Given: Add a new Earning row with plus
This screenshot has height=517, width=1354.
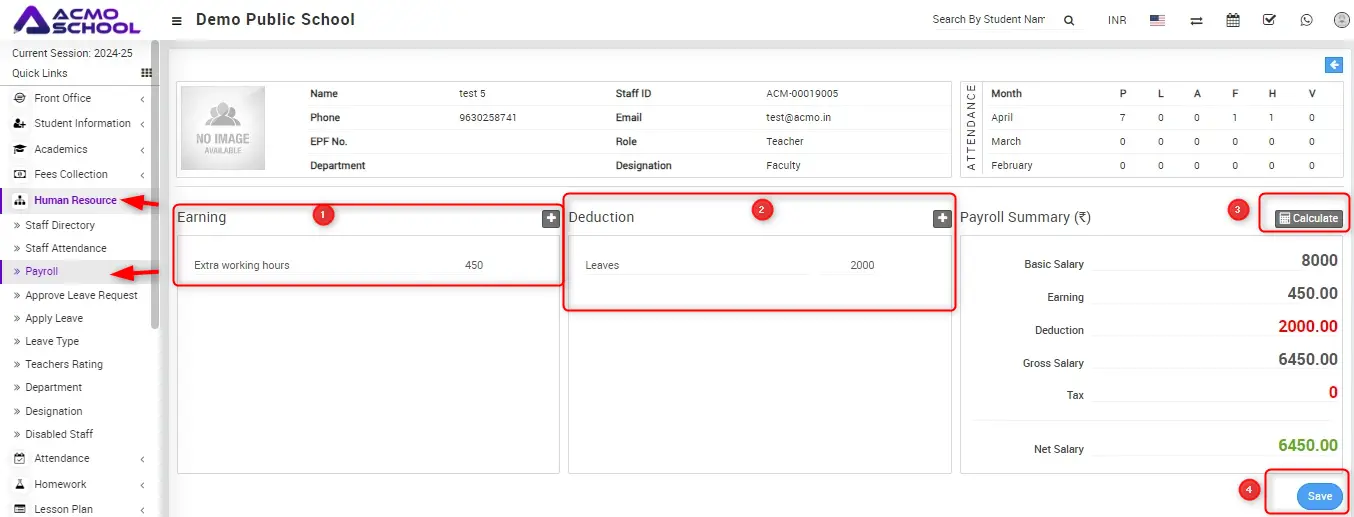Looking at the screenshot, I should [x=550, y=219].
